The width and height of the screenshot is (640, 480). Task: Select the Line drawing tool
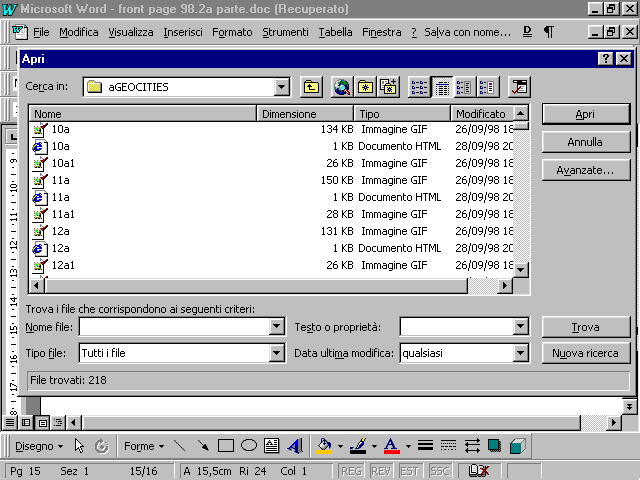179,446
